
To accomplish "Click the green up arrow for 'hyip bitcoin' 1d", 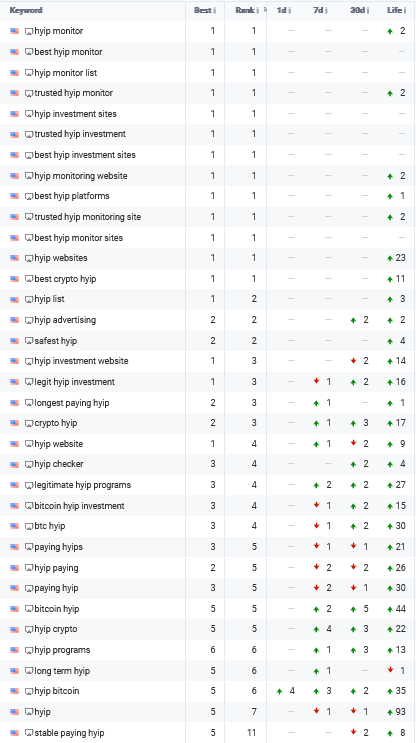I will 280,692.
